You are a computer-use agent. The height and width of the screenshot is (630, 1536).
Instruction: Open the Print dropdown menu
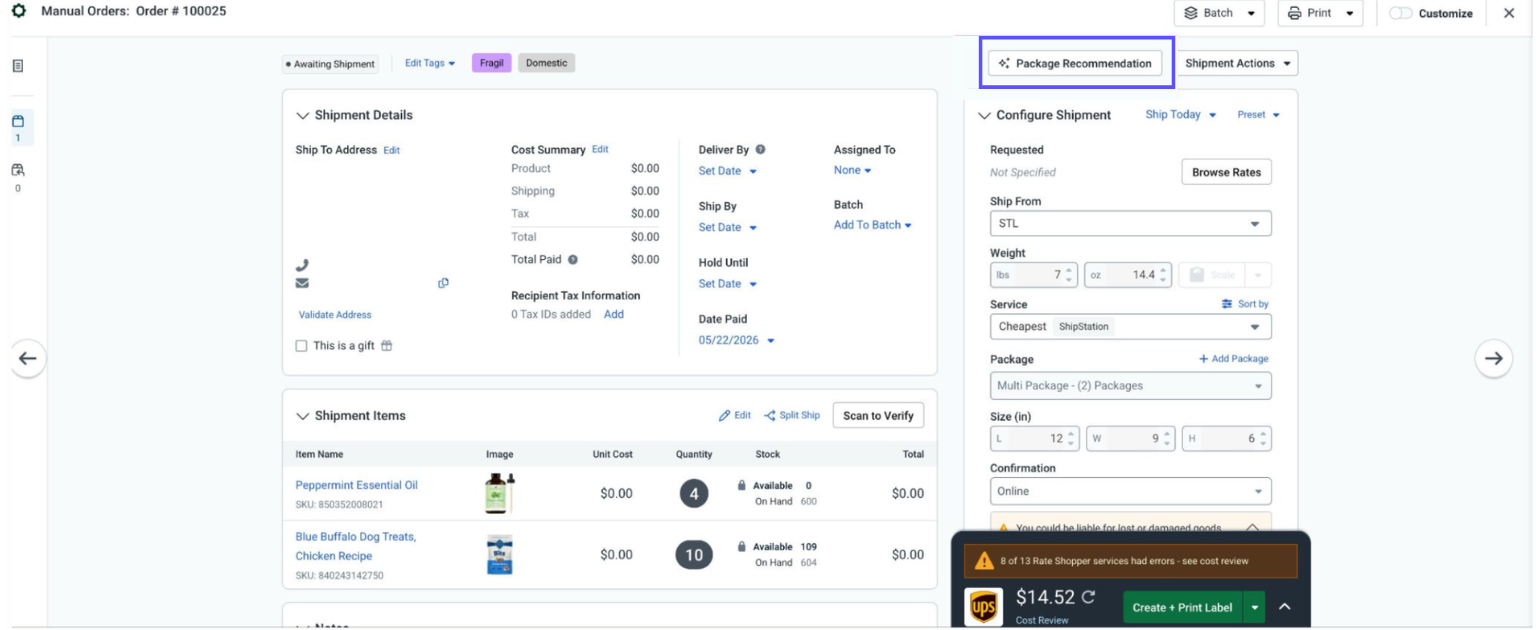point(1322,13)
